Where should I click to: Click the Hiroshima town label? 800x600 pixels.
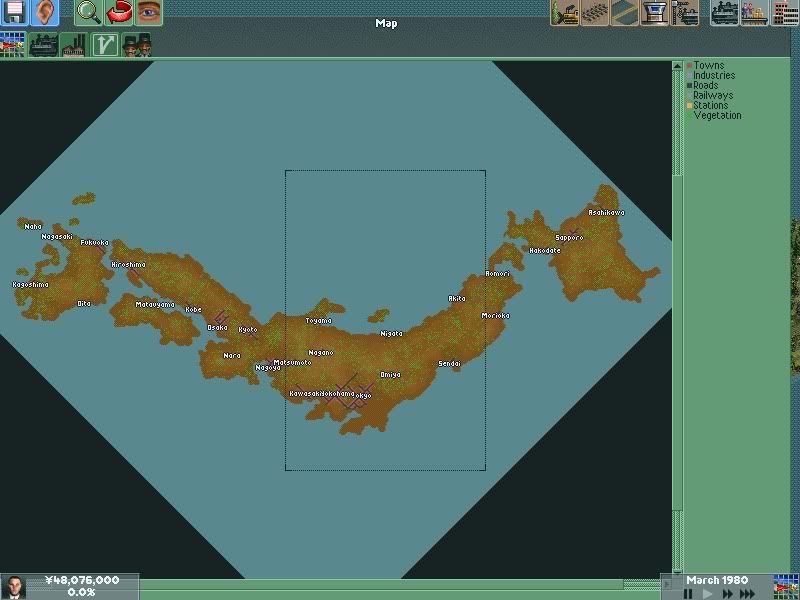point(129,265)
